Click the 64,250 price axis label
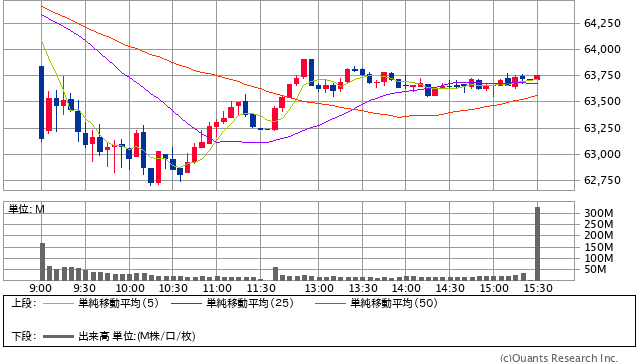Viewport: 638px width, 362px height. (x=602, y=23)
